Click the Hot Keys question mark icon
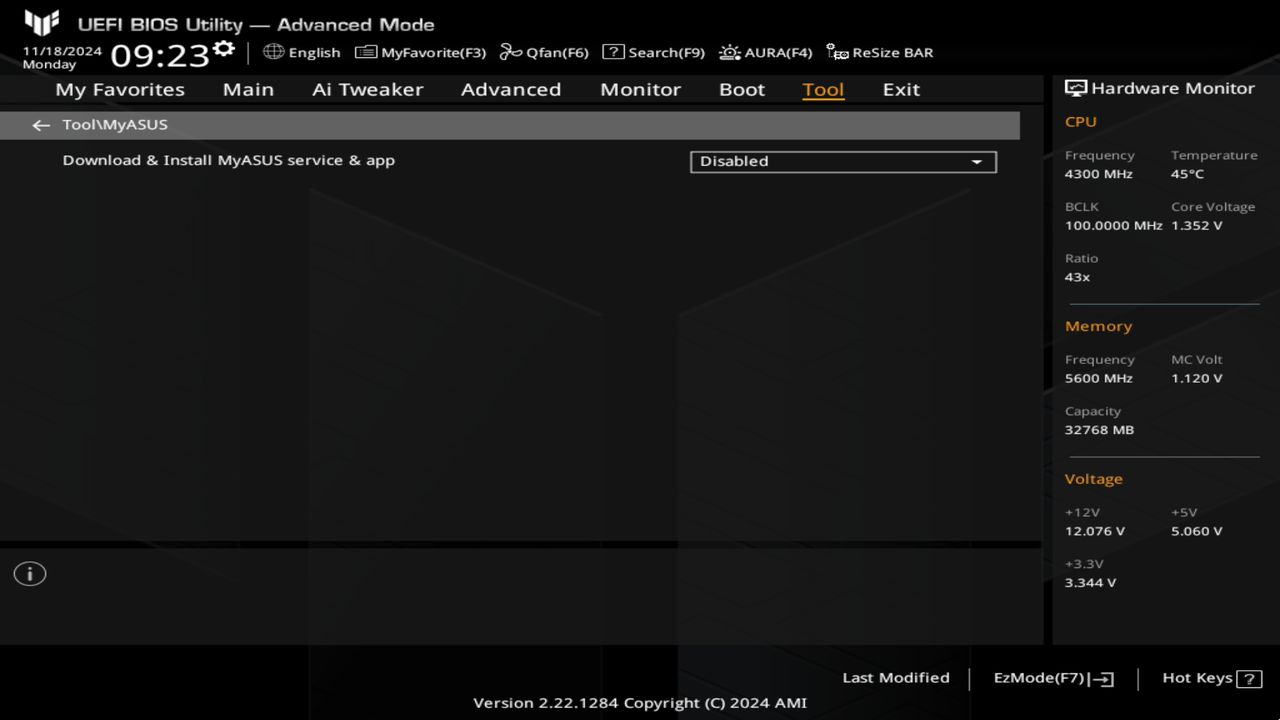The height and width of the screenshot is (720, 1280). (x=1249, y=679)
